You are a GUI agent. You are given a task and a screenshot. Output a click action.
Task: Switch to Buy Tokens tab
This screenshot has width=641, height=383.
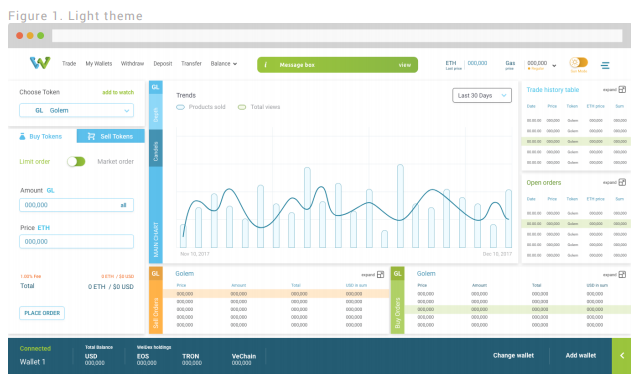pos(42,136)
